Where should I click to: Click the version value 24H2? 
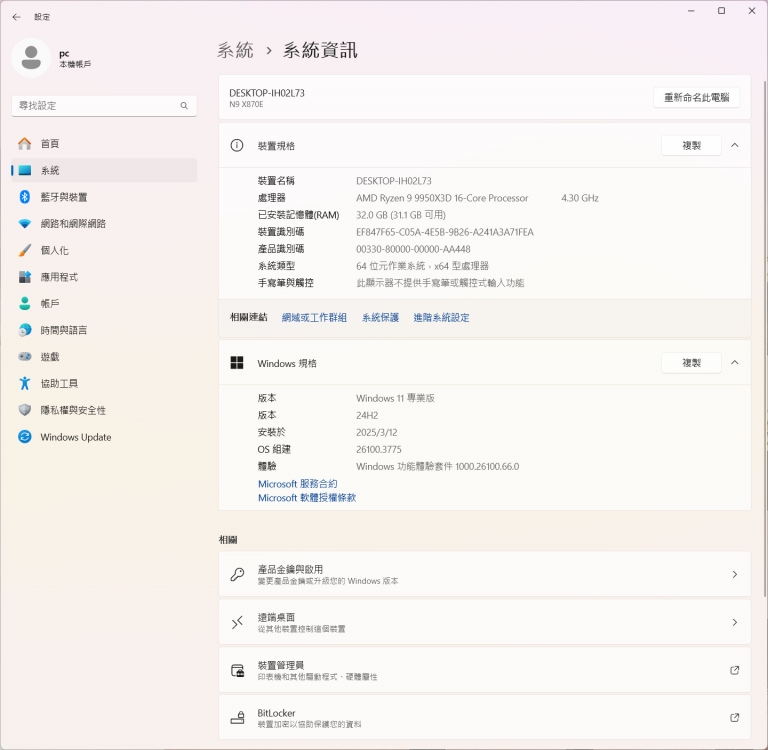[367, 415]
